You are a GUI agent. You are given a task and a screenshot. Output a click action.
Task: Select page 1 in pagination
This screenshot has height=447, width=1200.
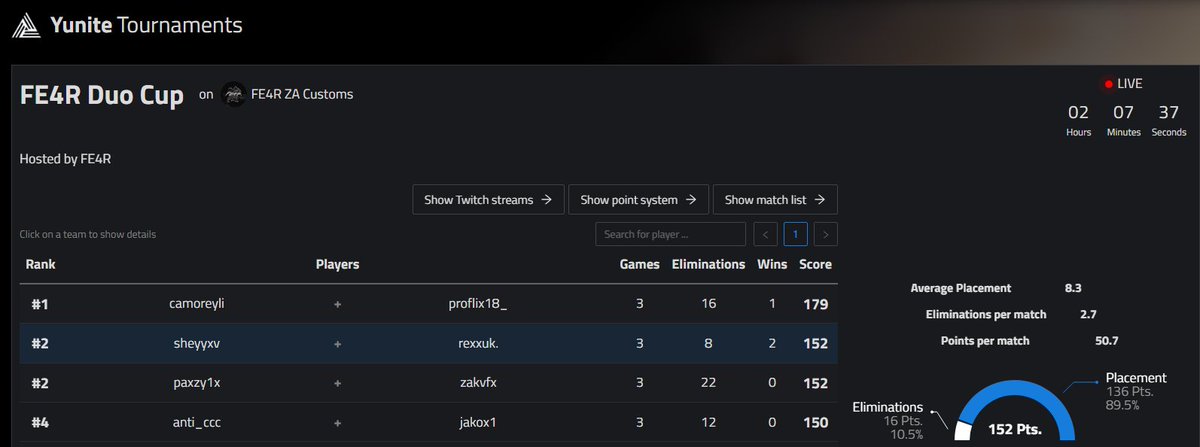point(796,234)
